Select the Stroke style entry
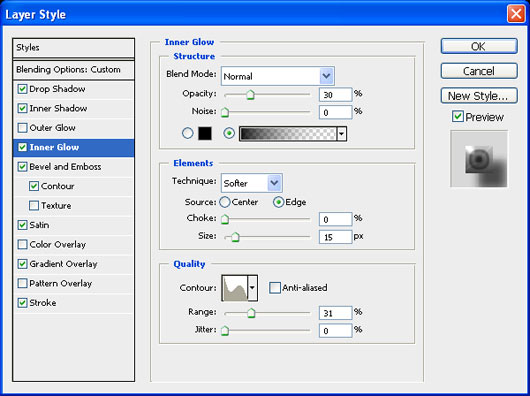530x396 pixels. click(x=43, y=303)
